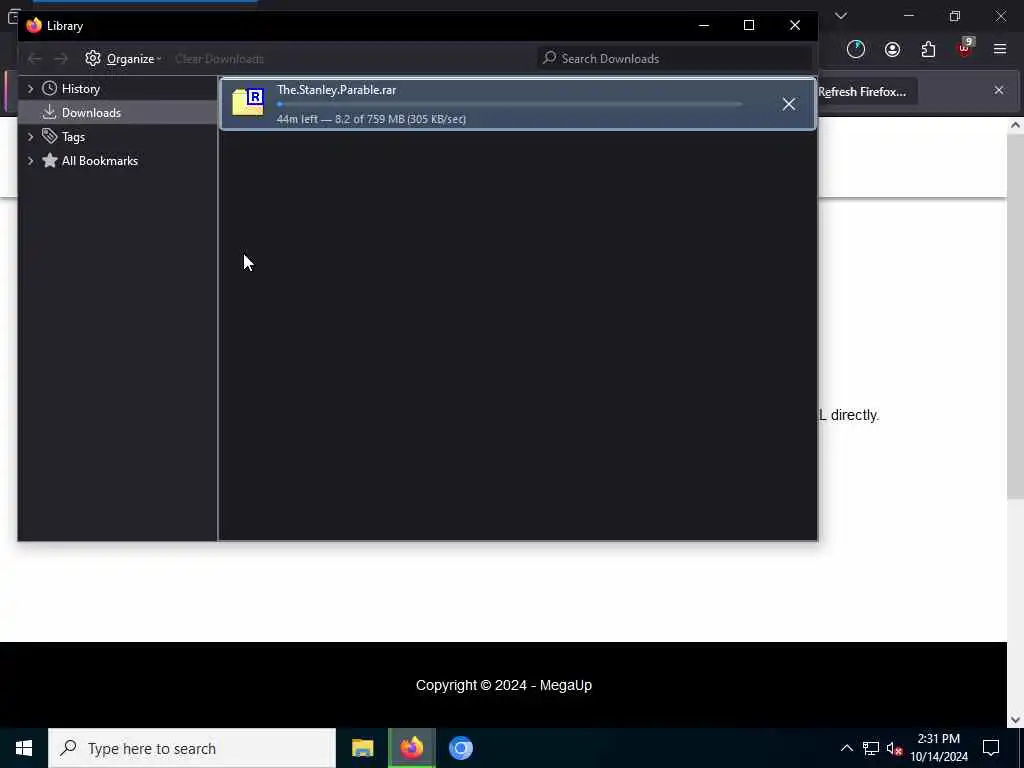Click the page scrollbar up arrow
The image size is (1024, 768).
pos(1015,125)
